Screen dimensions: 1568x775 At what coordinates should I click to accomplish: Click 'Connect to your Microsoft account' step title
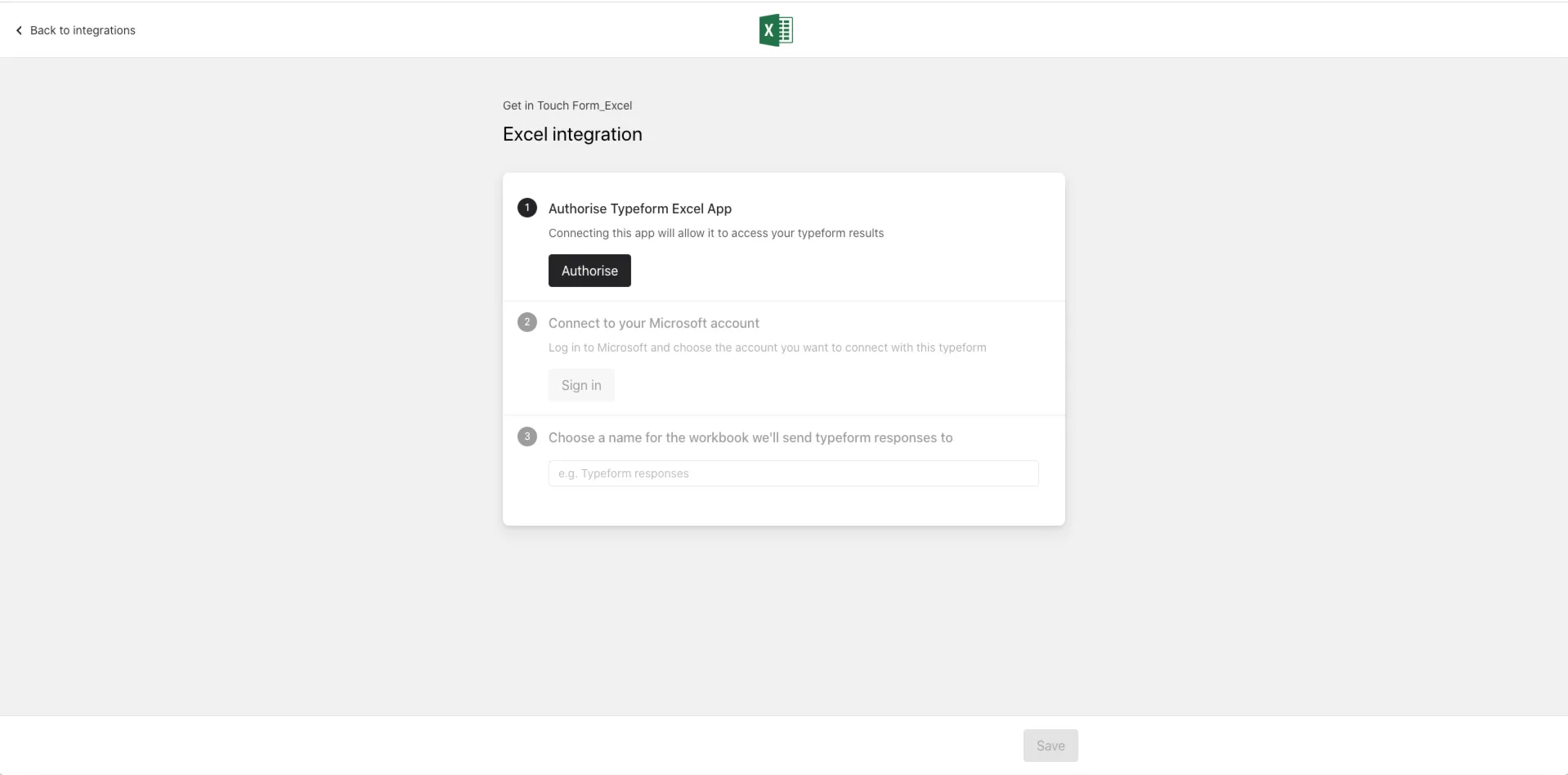pos(654,323)
